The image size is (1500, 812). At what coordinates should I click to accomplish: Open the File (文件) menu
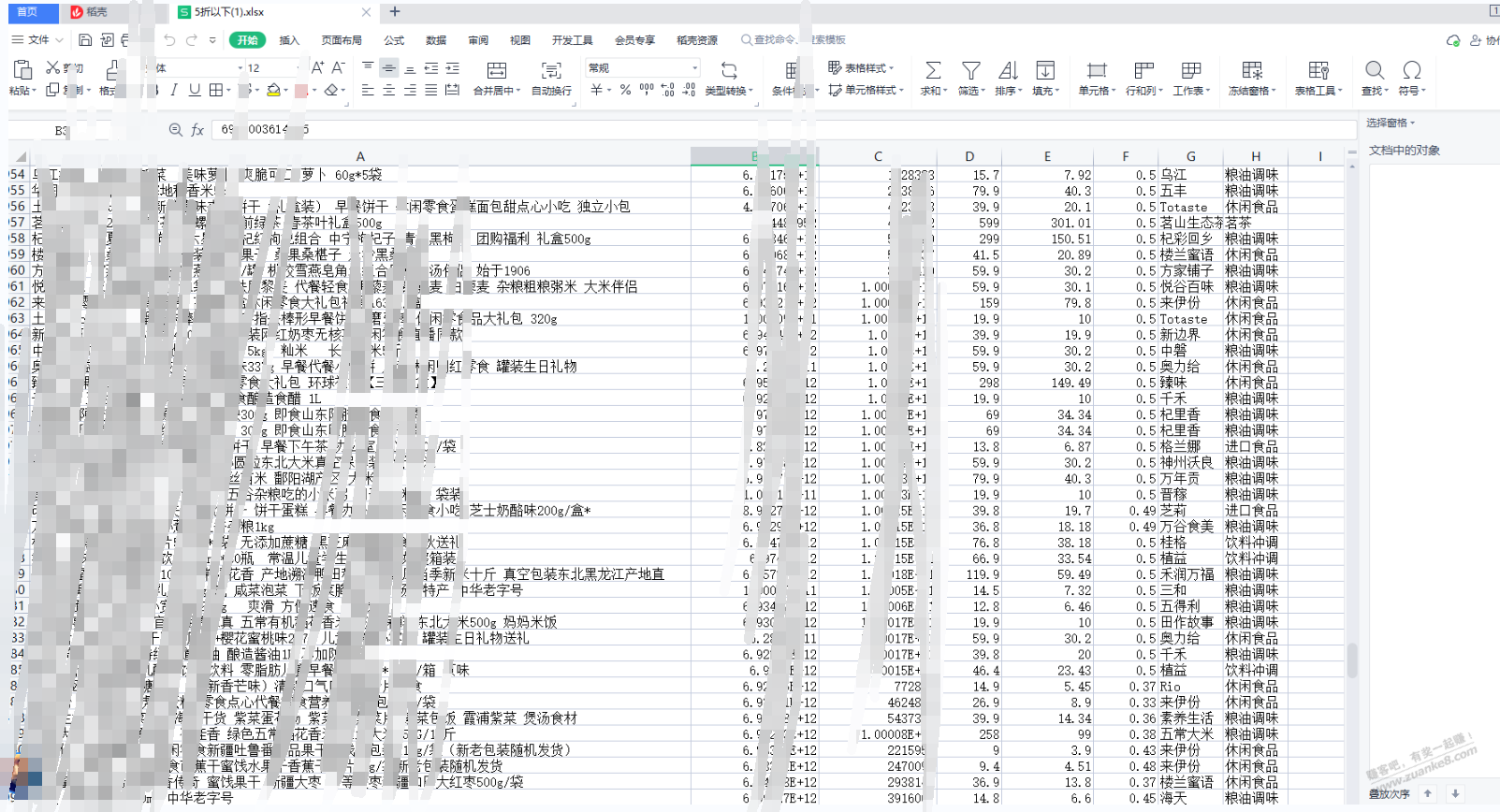[x=37, y=40]
